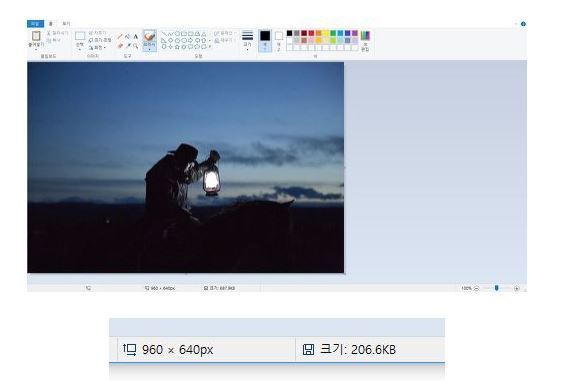Screen dimensions: 561x381
Task: Select the Color 2 background box
Action: coord(279,40)
